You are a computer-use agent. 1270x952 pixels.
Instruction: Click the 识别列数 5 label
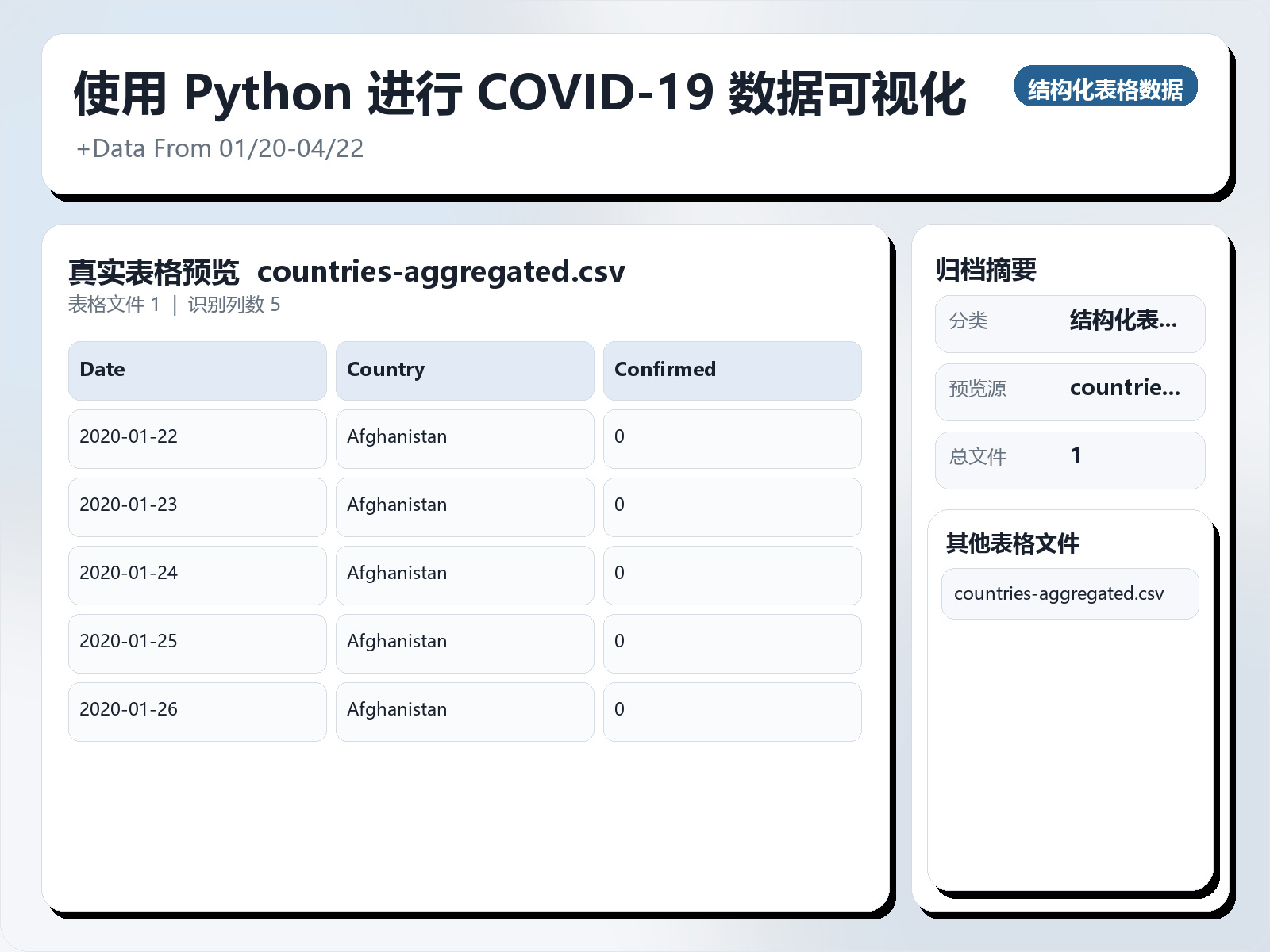(x=234, y=305)
